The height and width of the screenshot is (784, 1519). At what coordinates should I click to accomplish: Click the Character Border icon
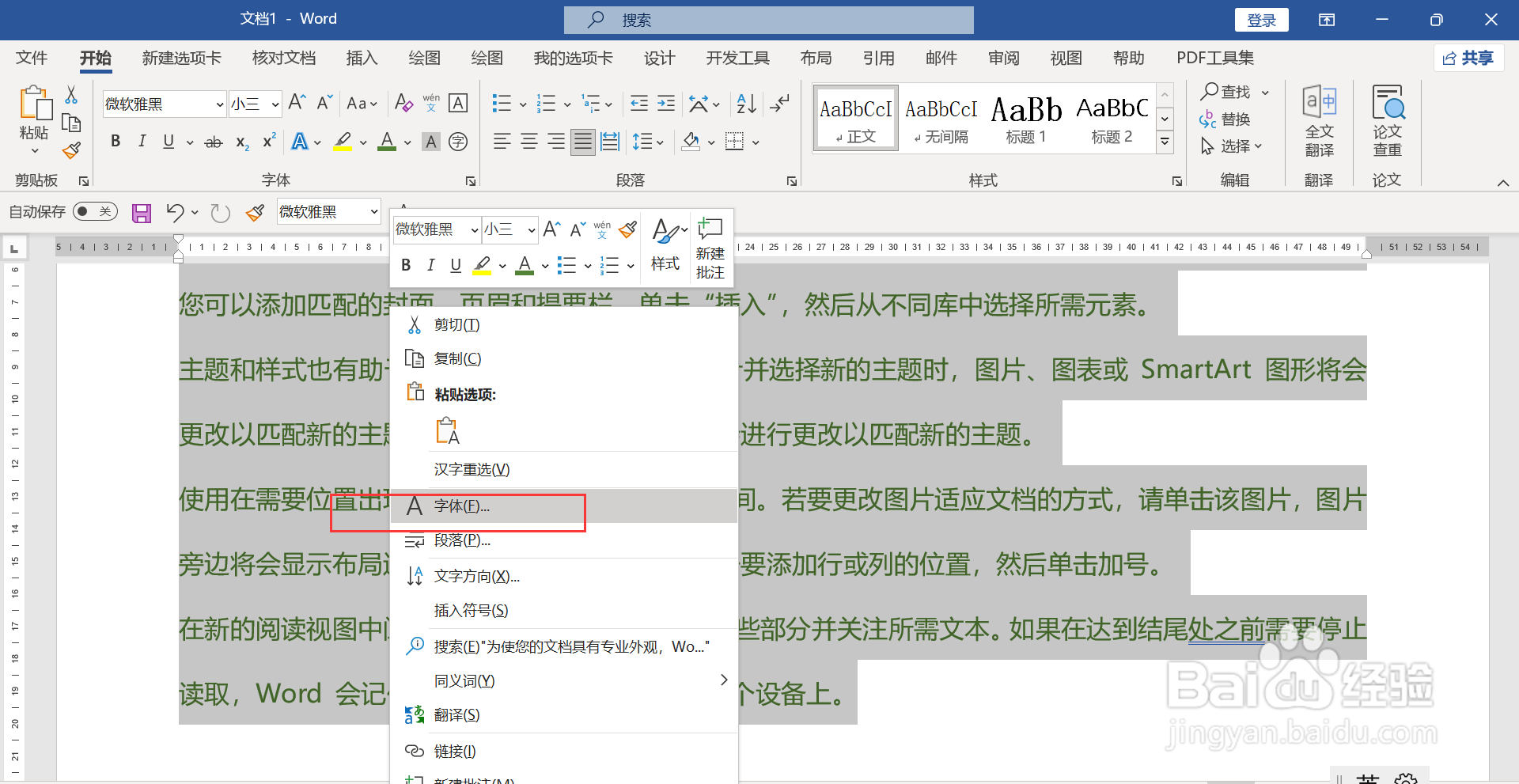tap(458, 103)
